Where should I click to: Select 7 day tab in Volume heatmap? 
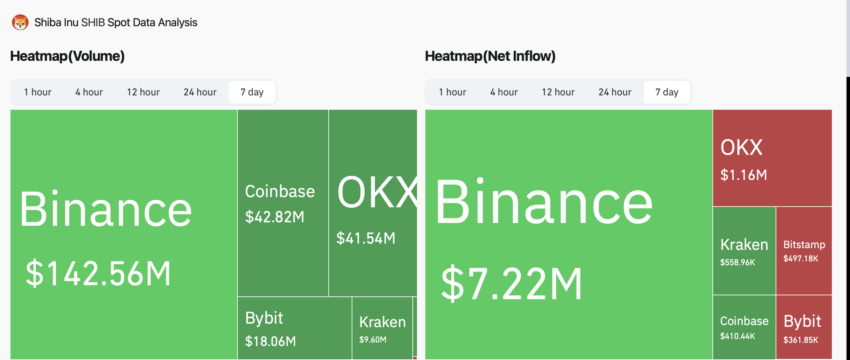[252, 92]
